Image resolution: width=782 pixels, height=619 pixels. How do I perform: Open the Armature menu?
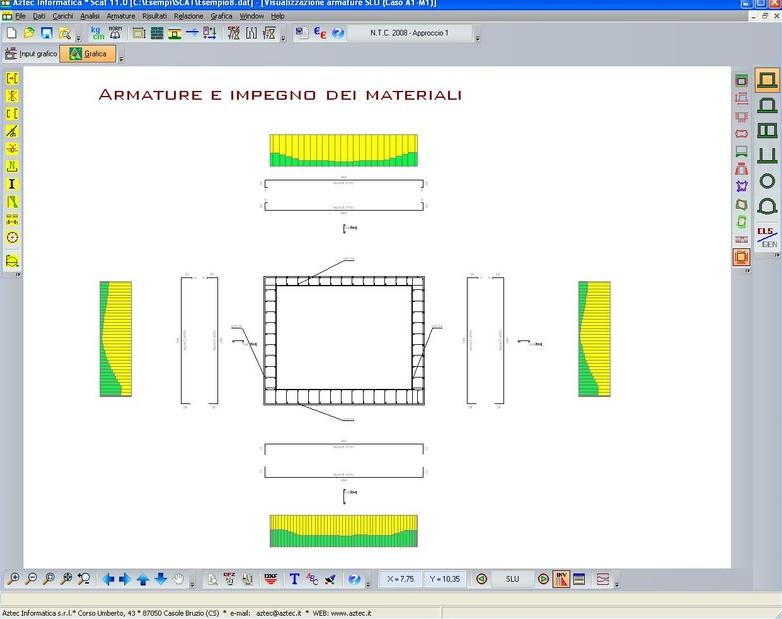(120, 17)
